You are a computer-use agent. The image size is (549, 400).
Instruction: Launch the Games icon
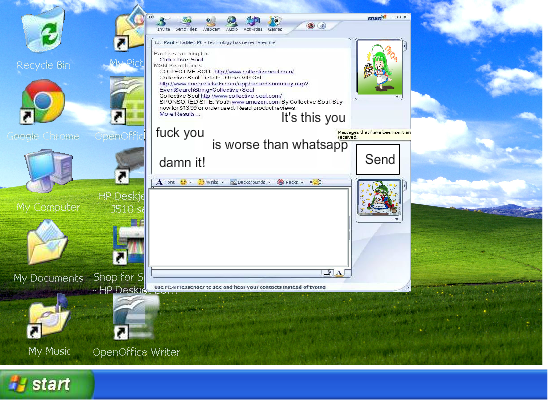[x=274, y=24]
